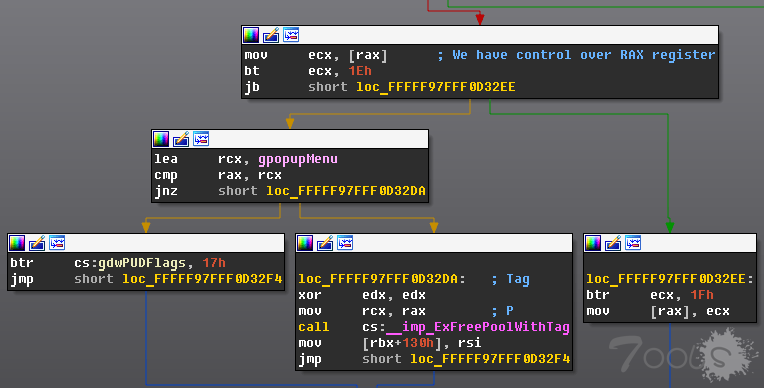
Task: Click color icon in ExFreePoolWithTag node
Action: click(305, 243)
